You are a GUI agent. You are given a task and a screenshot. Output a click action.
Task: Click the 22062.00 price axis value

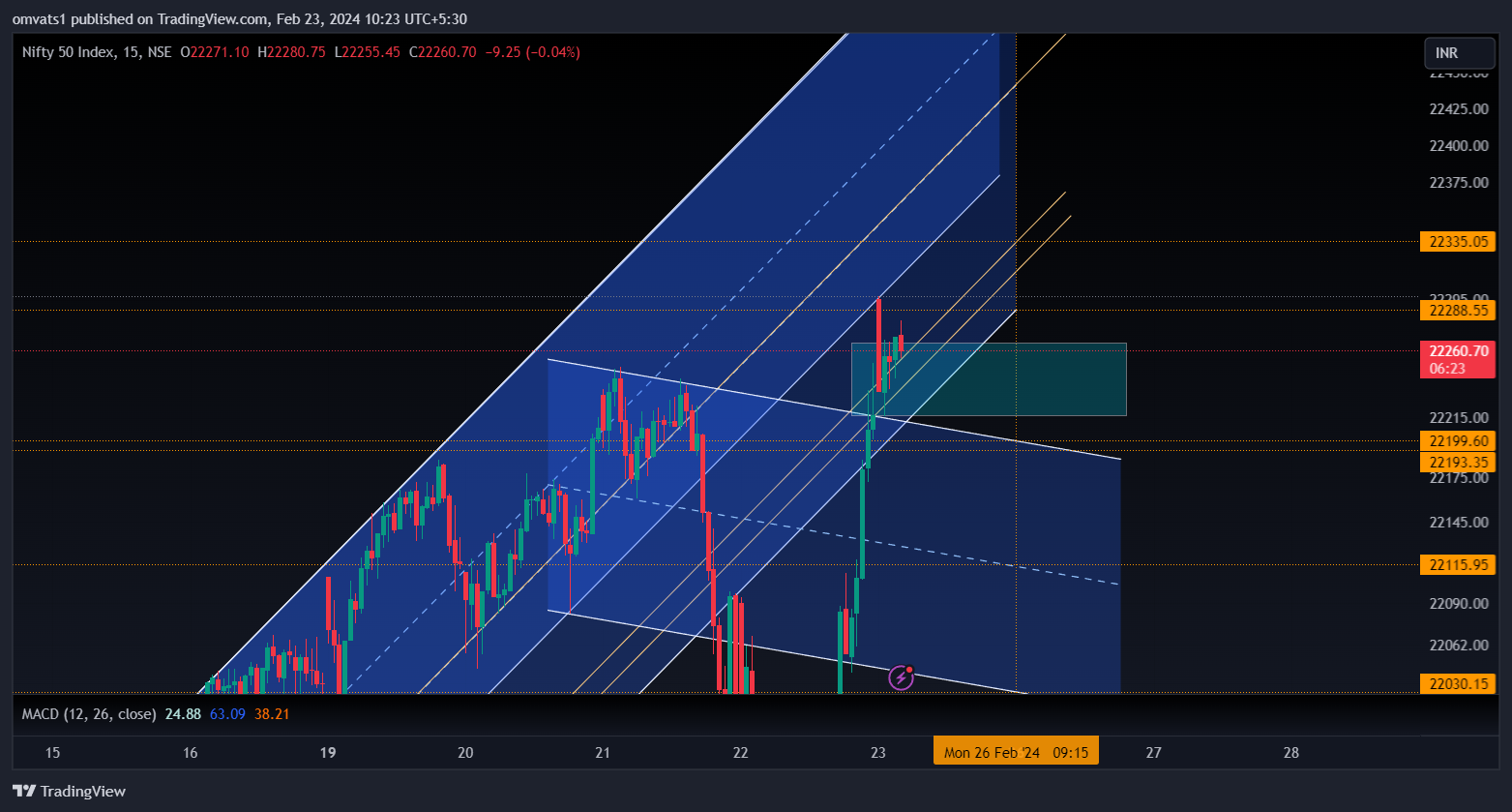tap(1458, 645)
